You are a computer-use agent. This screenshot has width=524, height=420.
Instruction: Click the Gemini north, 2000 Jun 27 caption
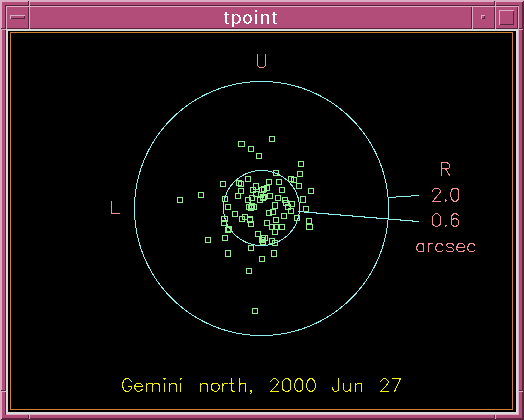click(261, 386)
